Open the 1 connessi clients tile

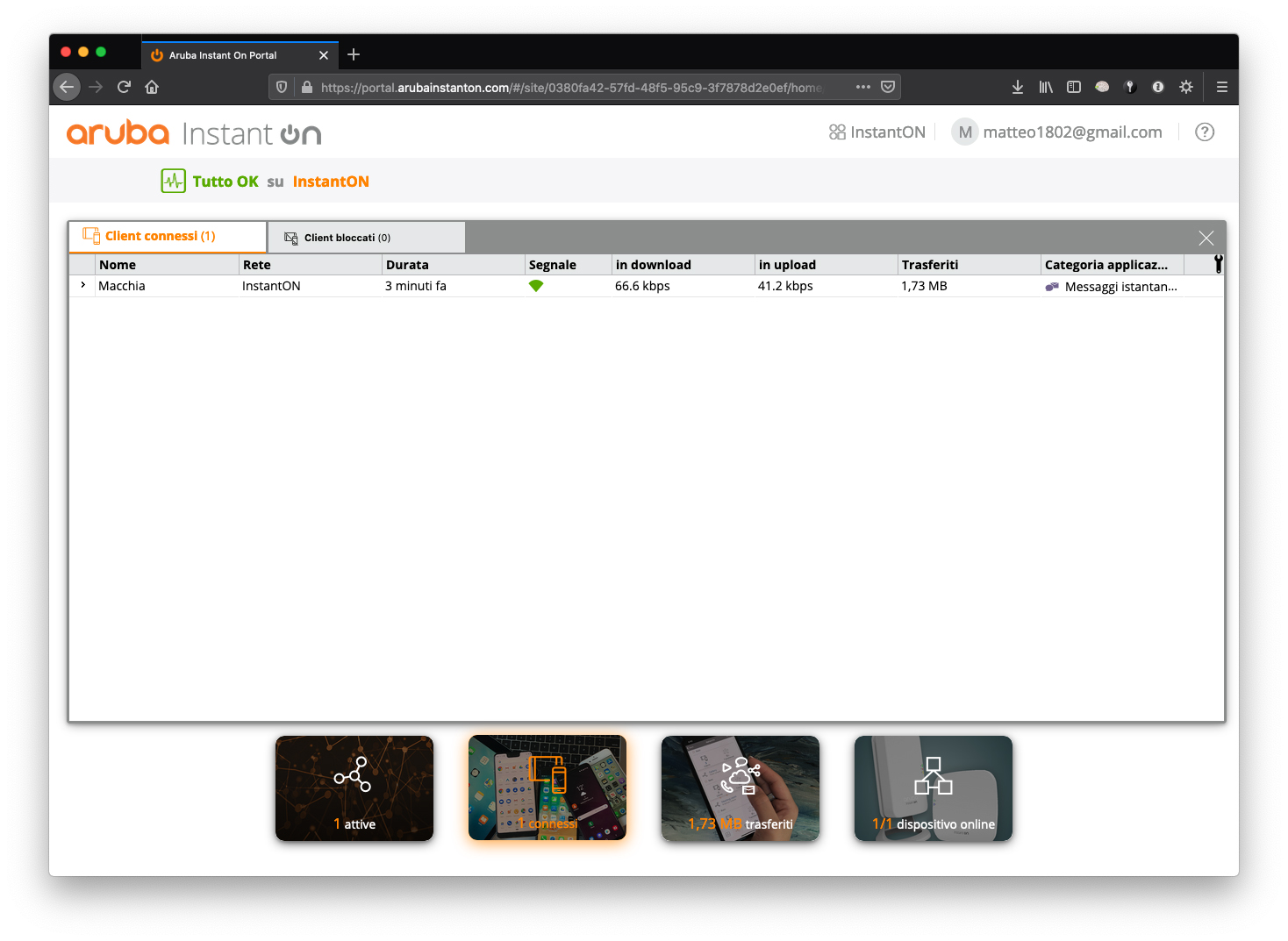[x=547, y=788]
